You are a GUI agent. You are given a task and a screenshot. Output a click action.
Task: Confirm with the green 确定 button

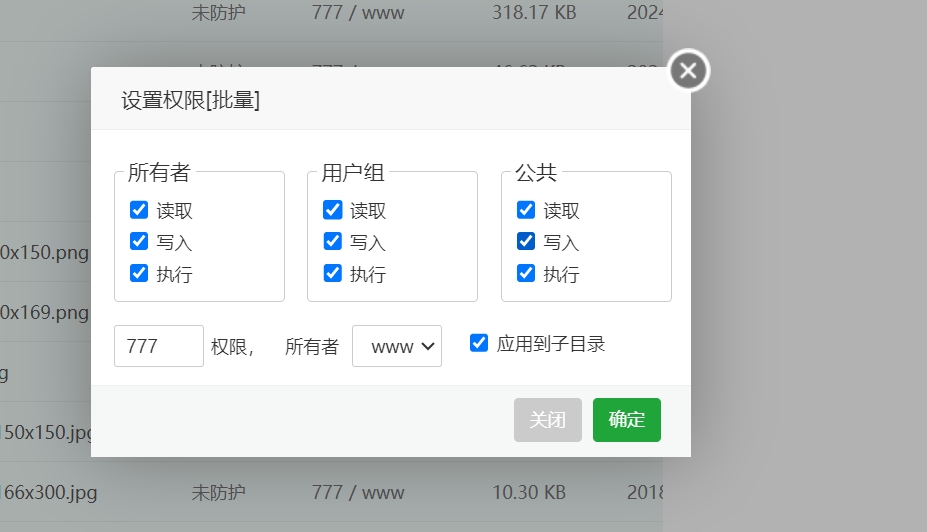tap(626, 420)
